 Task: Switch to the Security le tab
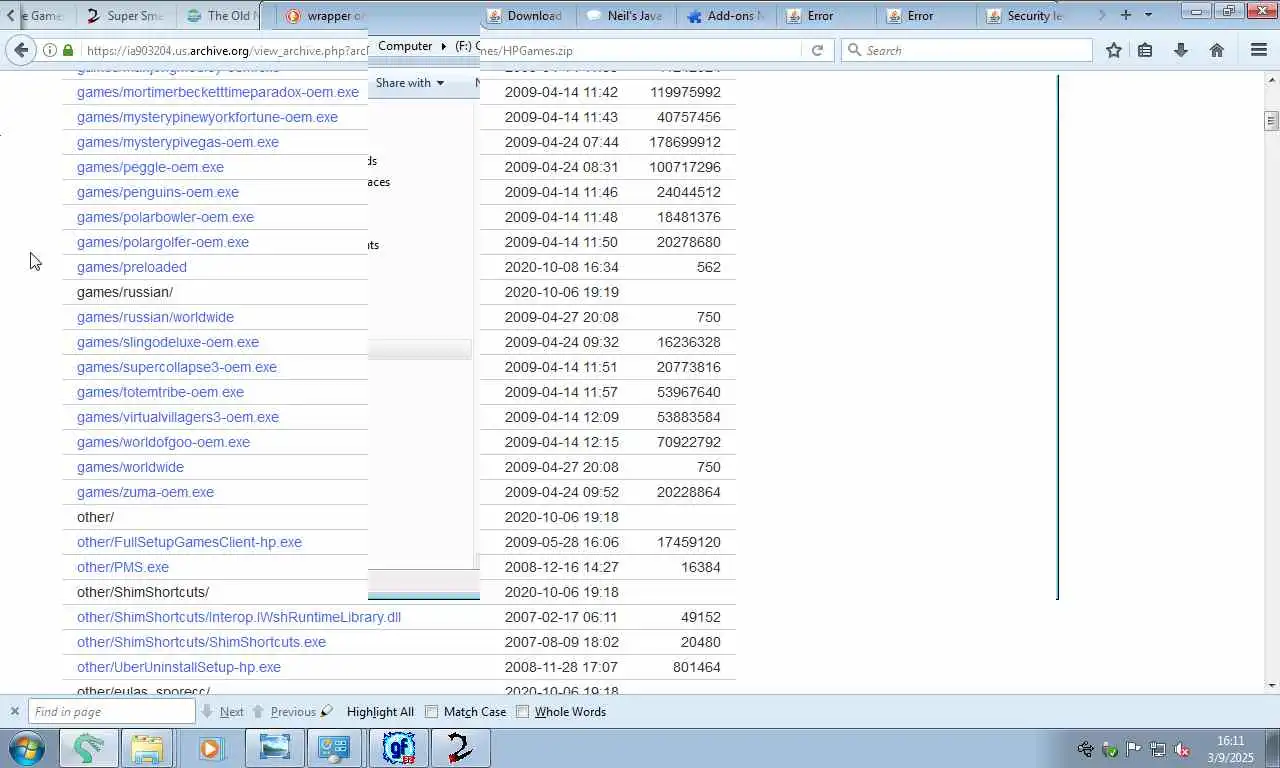pos(1026,15)
